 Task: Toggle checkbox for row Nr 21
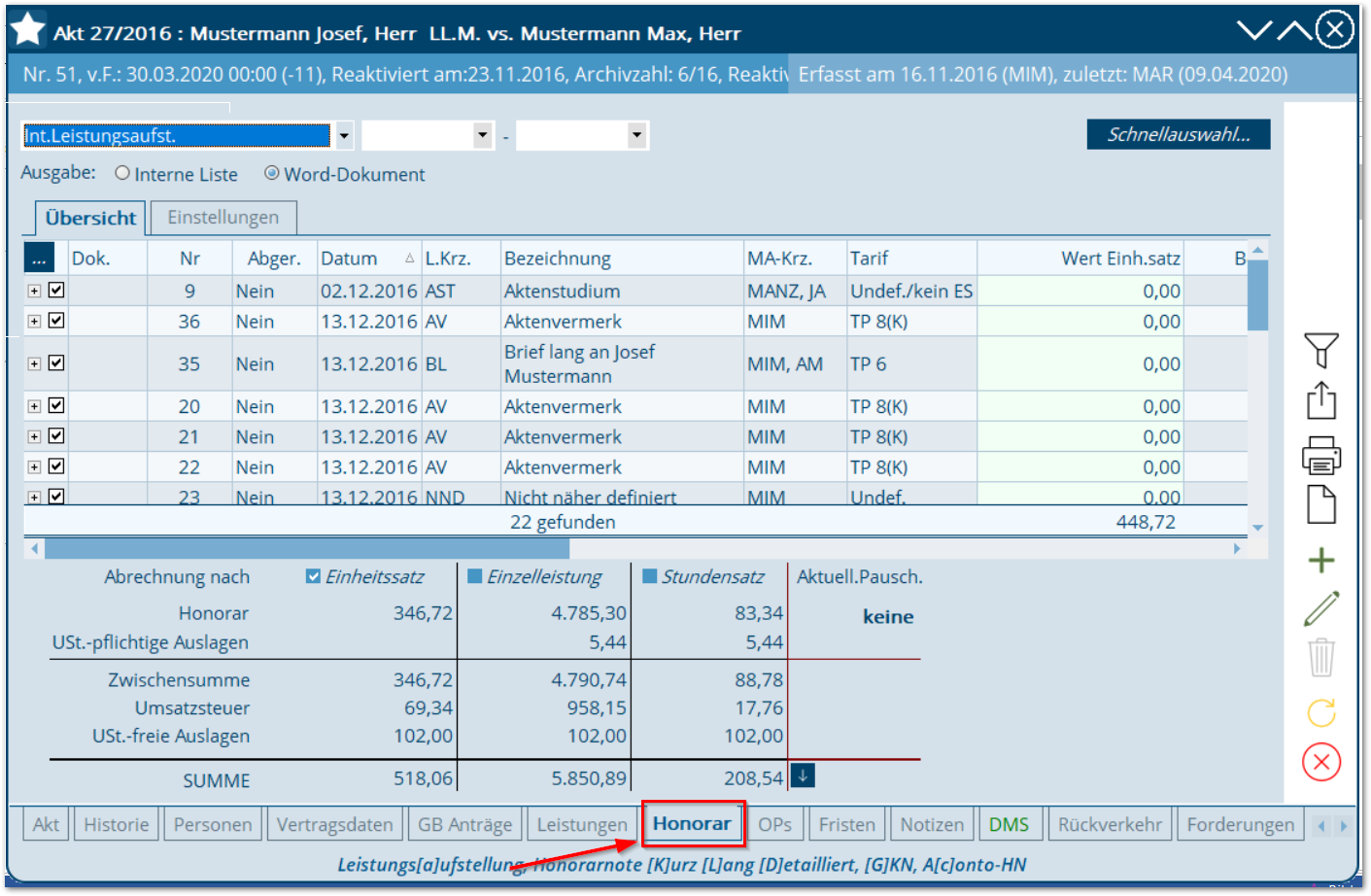tap(56, 435)
